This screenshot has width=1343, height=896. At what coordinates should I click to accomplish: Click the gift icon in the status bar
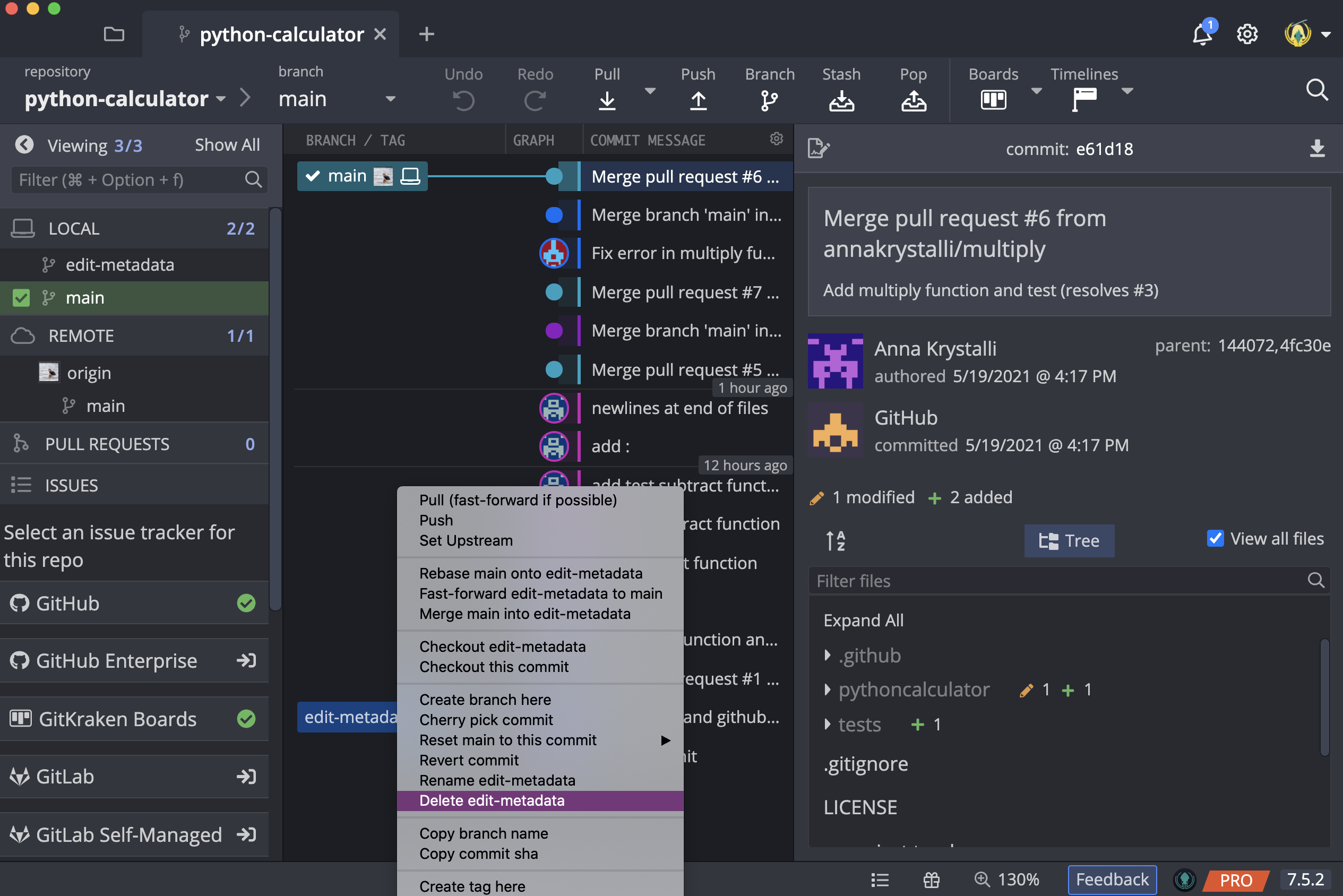click(x=932, y=880)
